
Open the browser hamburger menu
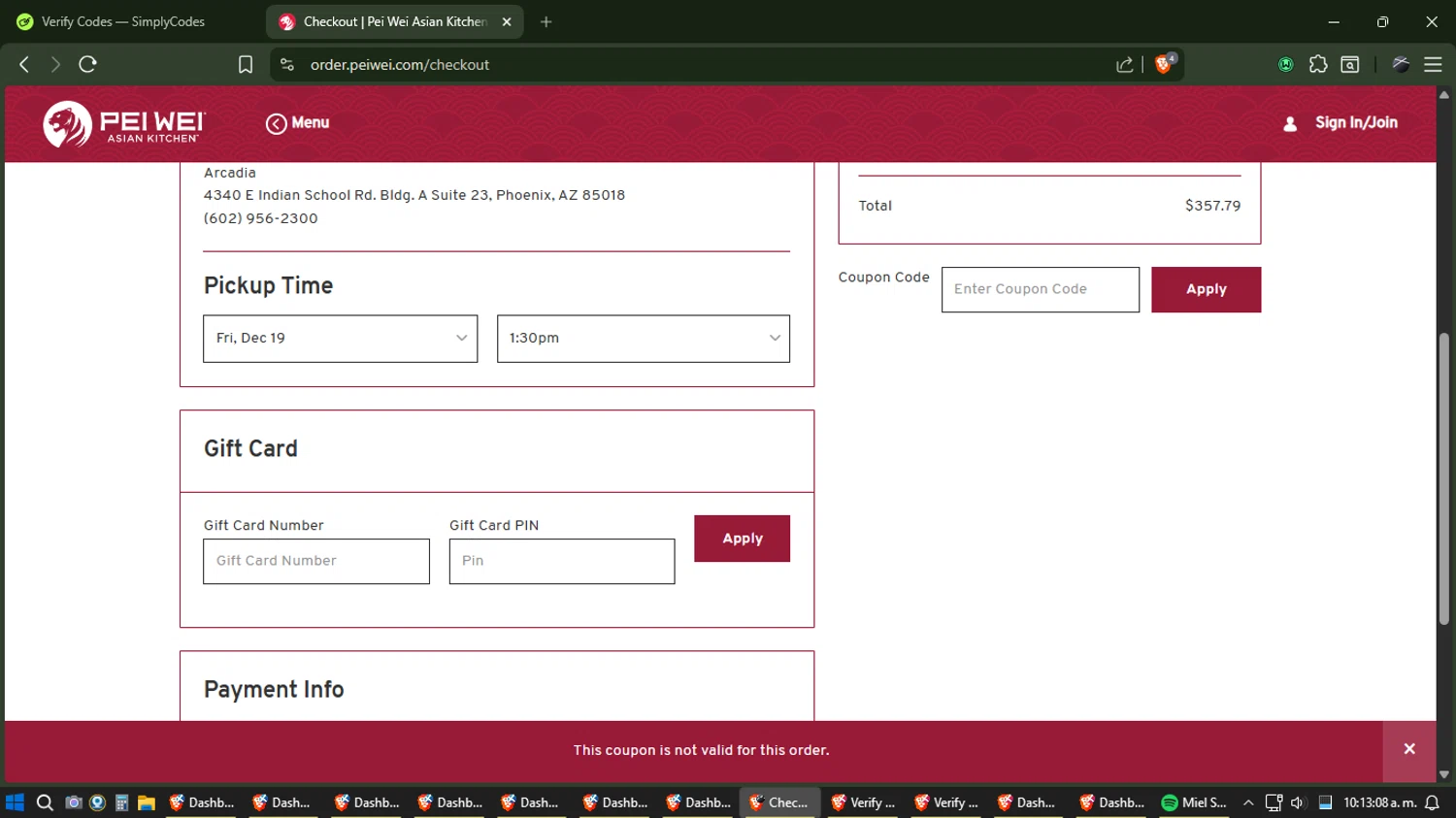point(1433,64)
